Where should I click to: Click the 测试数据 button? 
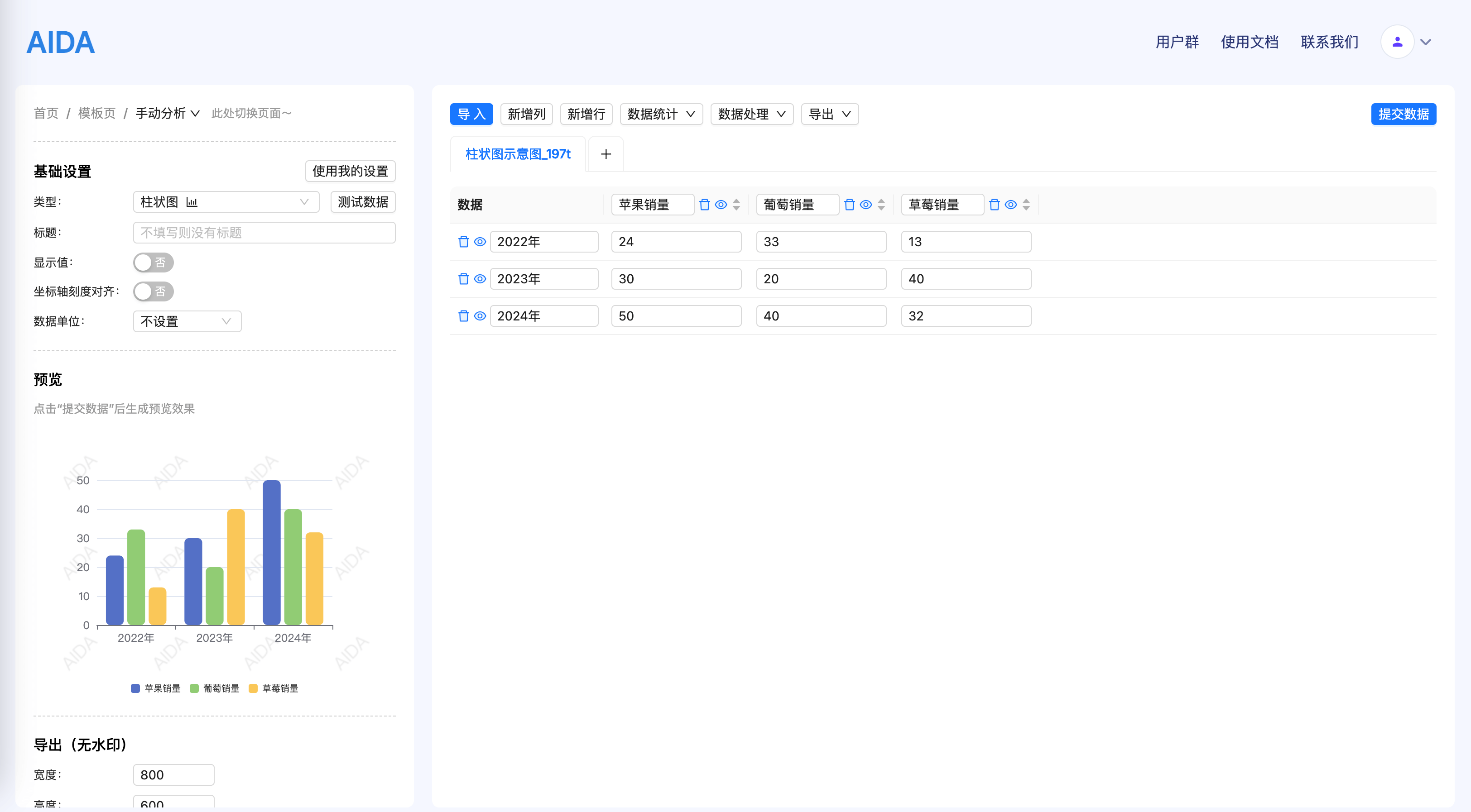[363, 202]
